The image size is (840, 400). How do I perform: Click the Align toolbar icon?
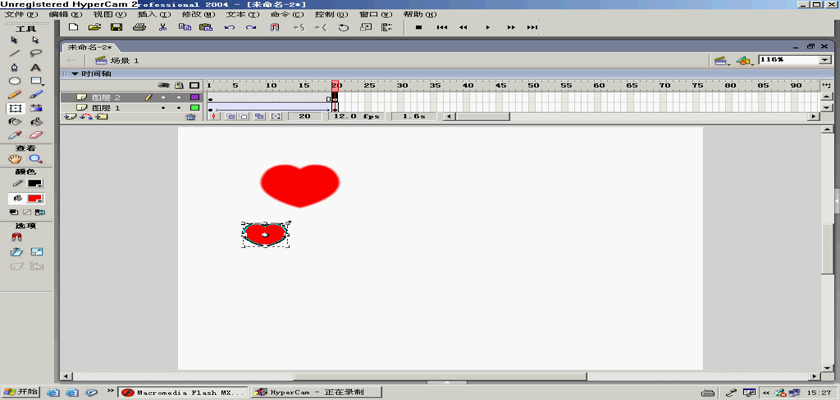(x=387, y=27)
